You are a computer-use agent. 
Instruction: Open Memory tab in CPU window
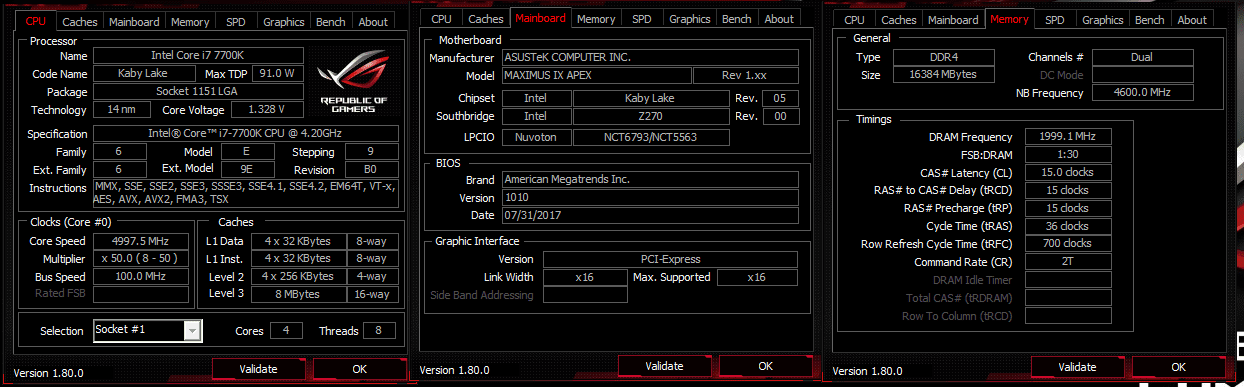click(x=190, y=21)
